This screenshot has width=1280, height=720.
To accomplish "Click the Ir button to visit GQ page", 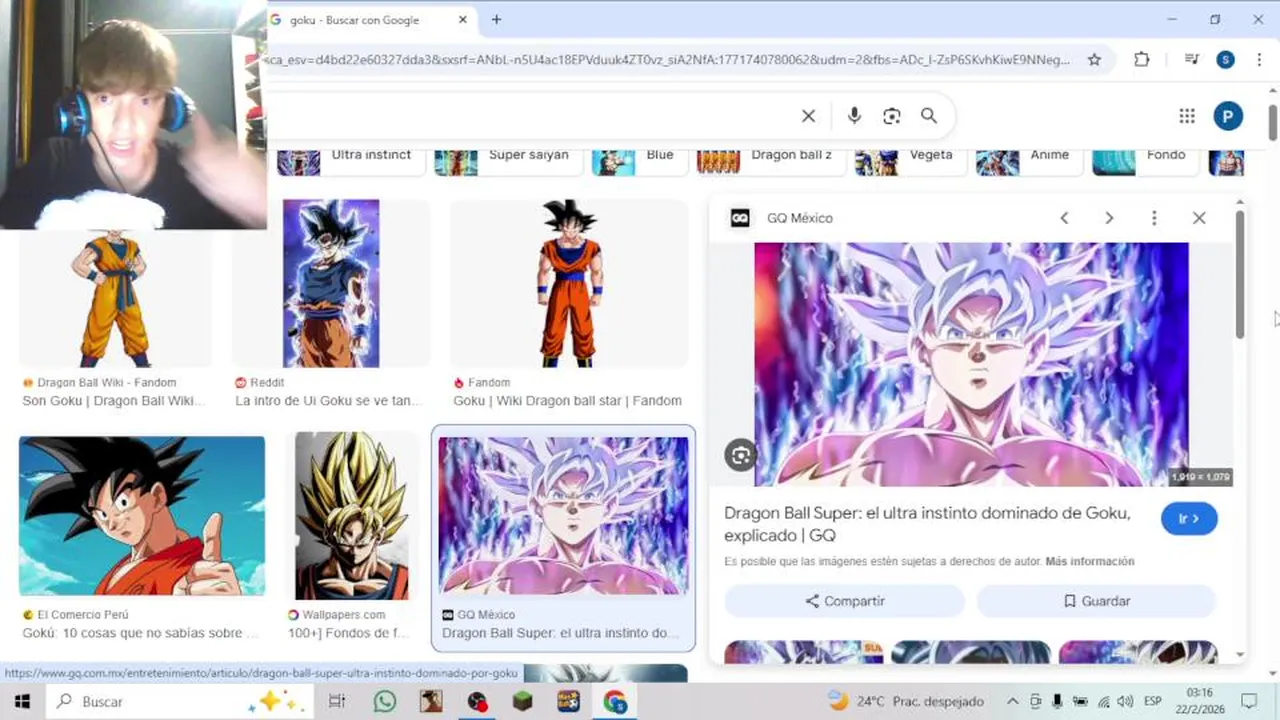I will [1189, 519].
